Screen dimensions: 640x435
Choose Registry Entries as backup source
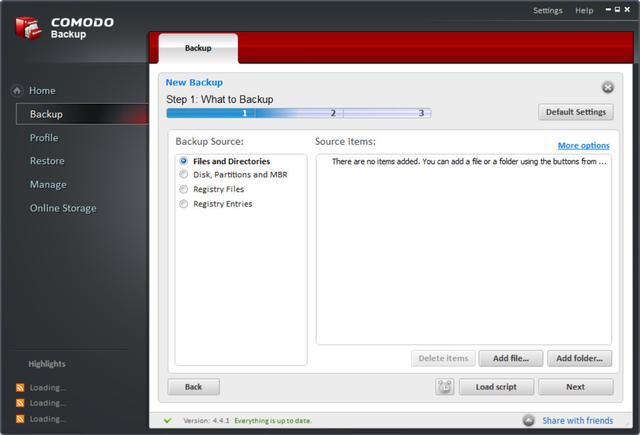[184, 204]
